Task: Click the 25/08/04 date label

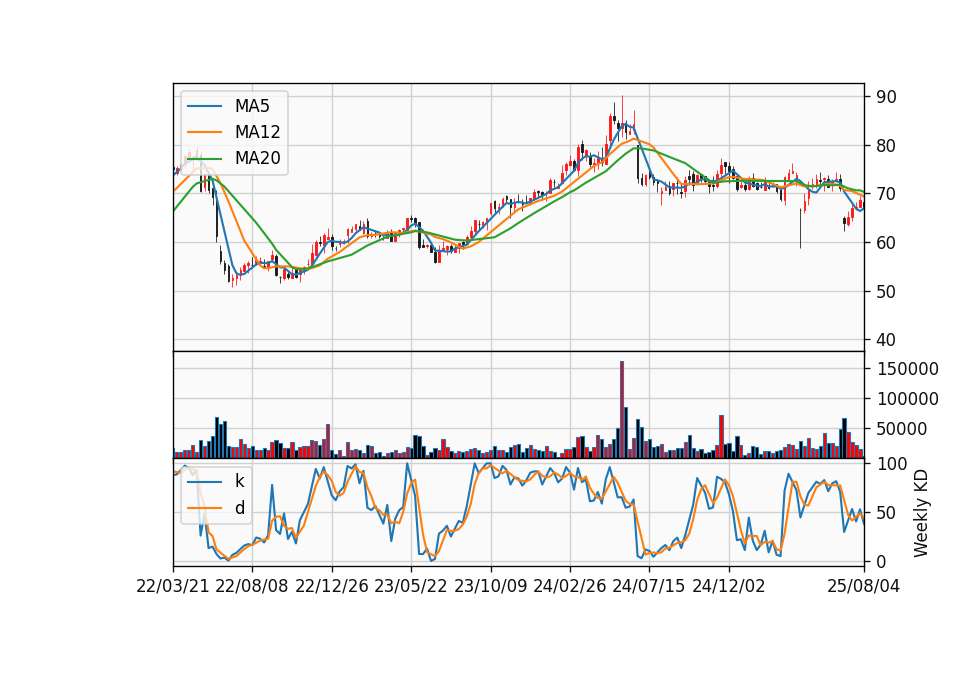Action: [x=863, y=586]
